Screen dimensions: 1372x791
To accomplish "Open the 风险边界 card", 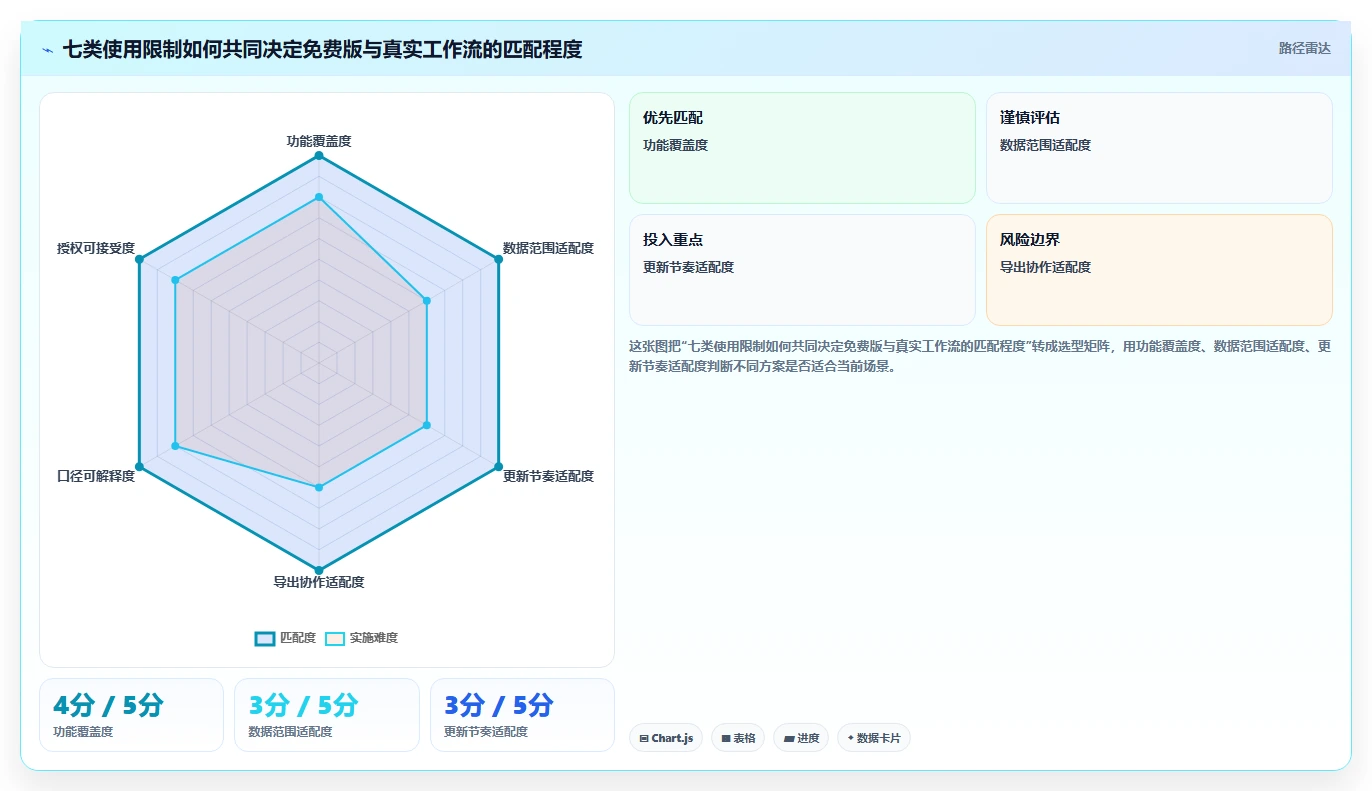I will tap(1159, 270).
